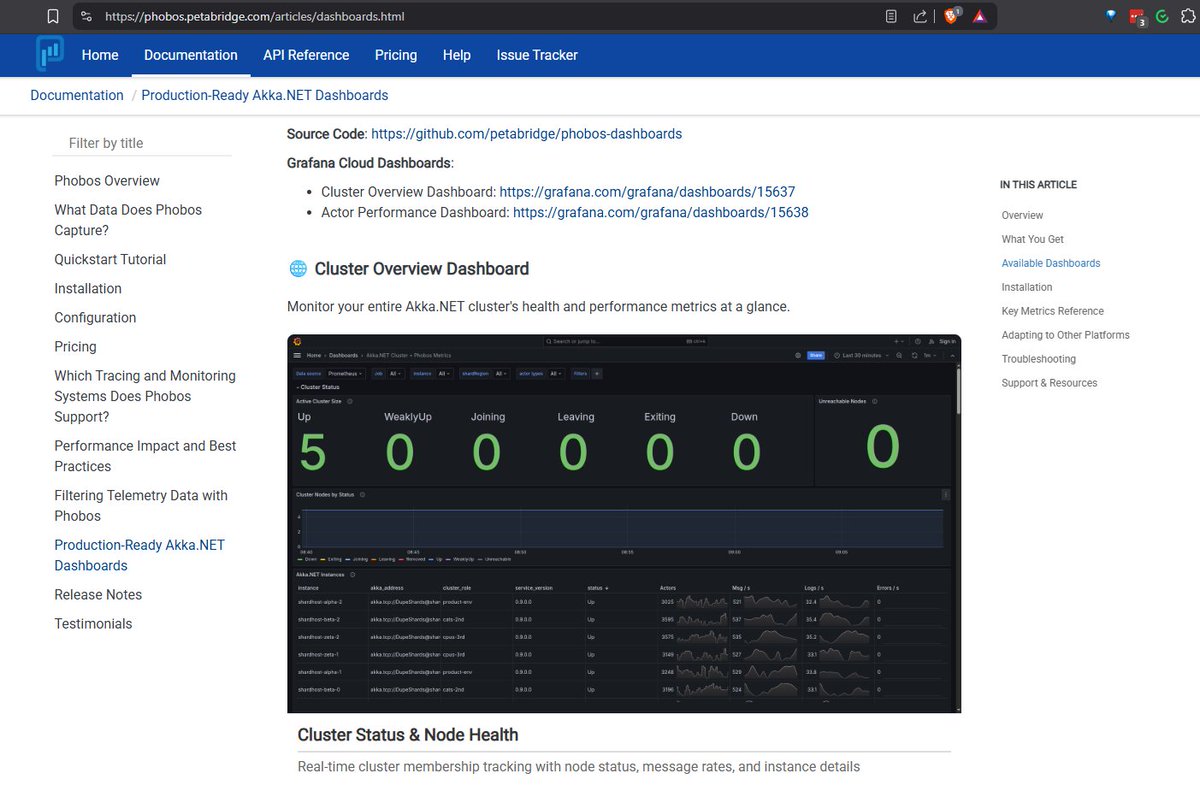This screenshot has height=797, width=1200.
Task: Open Phobos Overview in the sidebar
Action: coord(107,181)
